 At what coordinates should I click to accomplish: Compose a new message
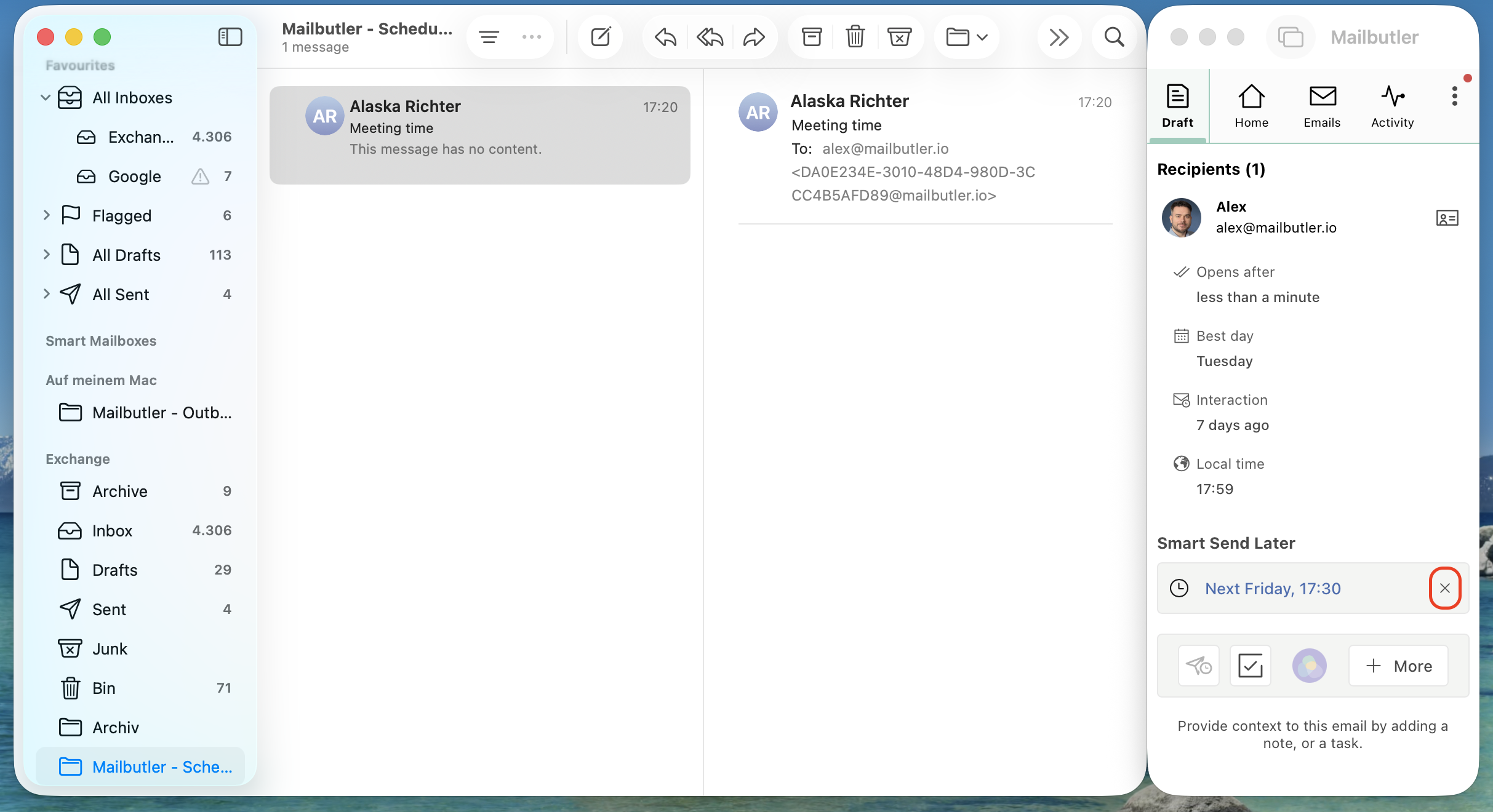601,38
